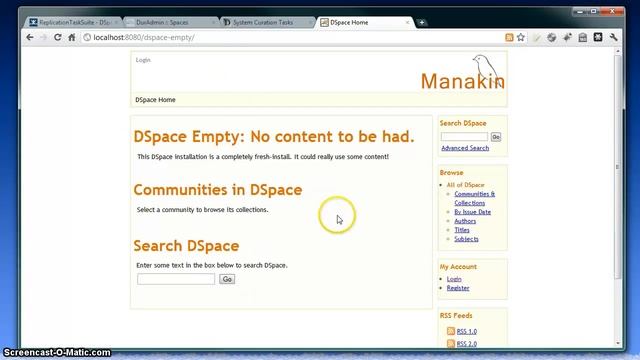Screen dimensions: 640x360
Task: Click the main search text box
Action: tap(176, 279)
